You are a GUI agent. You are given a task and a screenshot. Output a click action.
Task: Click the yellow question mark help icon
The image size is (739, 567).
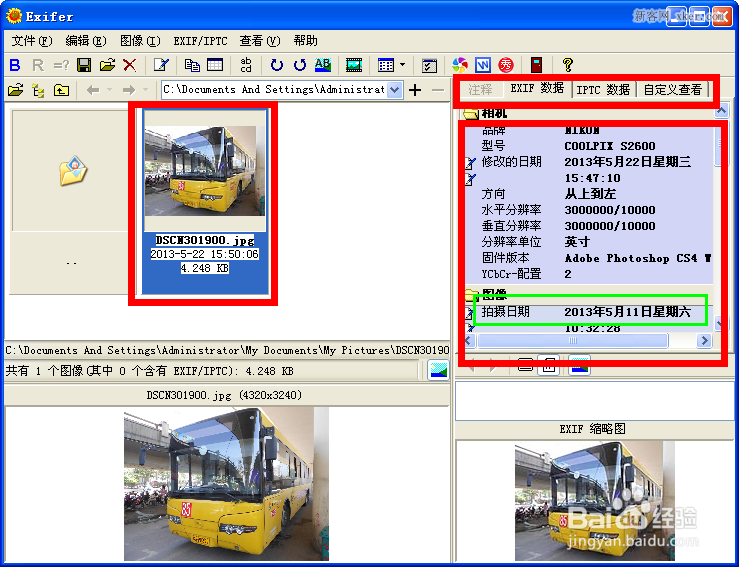point(568,65)
